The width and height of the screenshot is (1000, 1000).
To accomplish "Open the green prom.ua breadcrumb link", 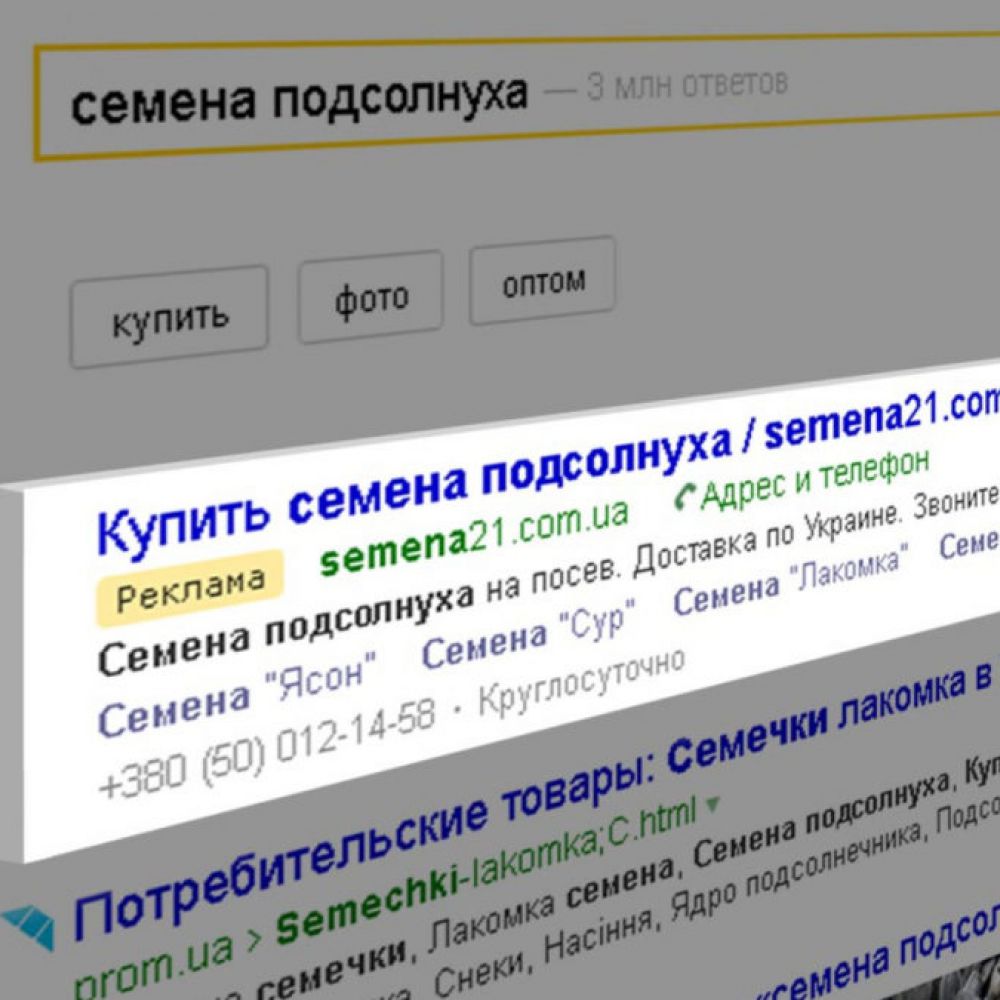I will click(x=151, y=966).
